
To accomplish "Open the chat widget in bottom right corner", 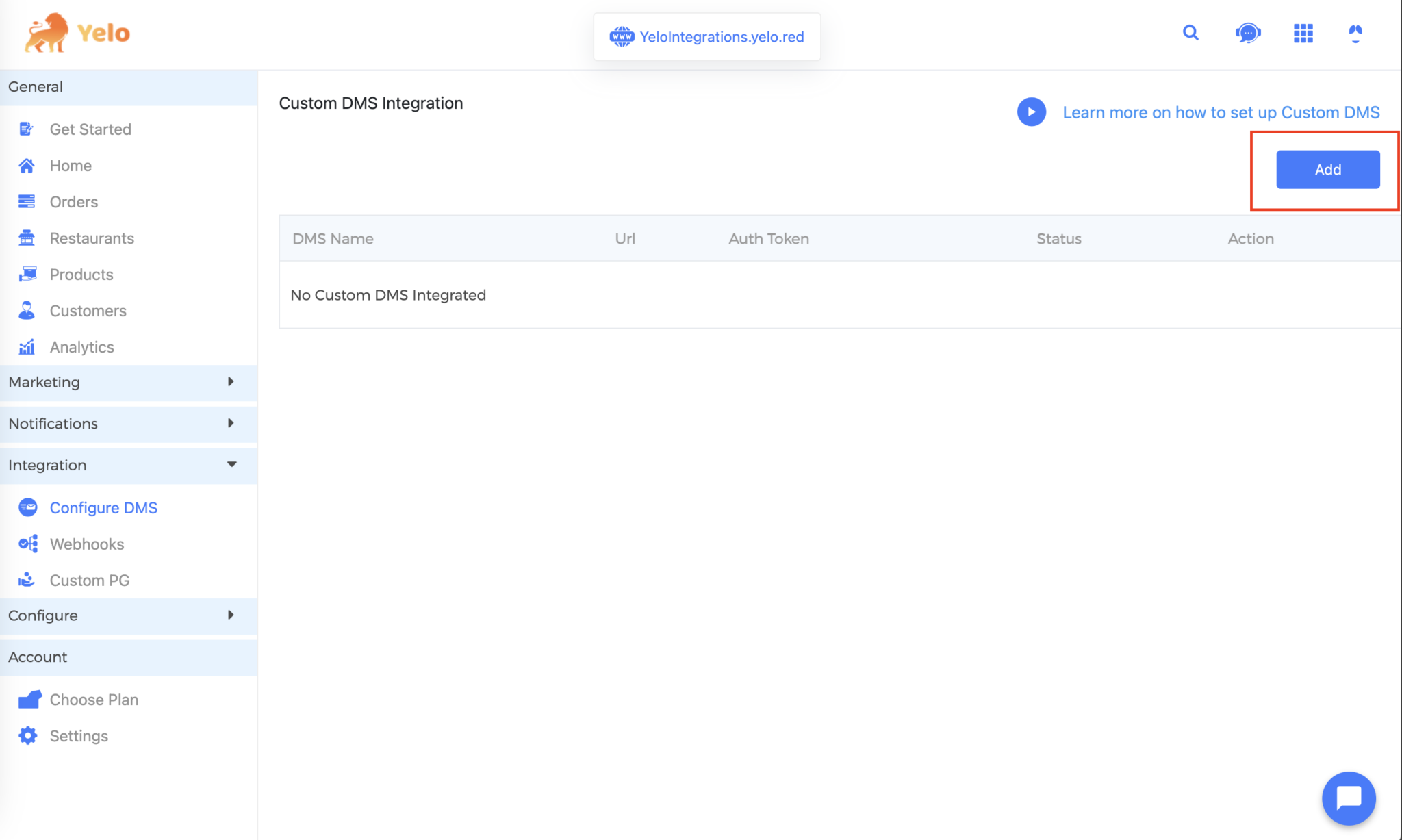I will pyautogui.click(x=1349, y=798).
